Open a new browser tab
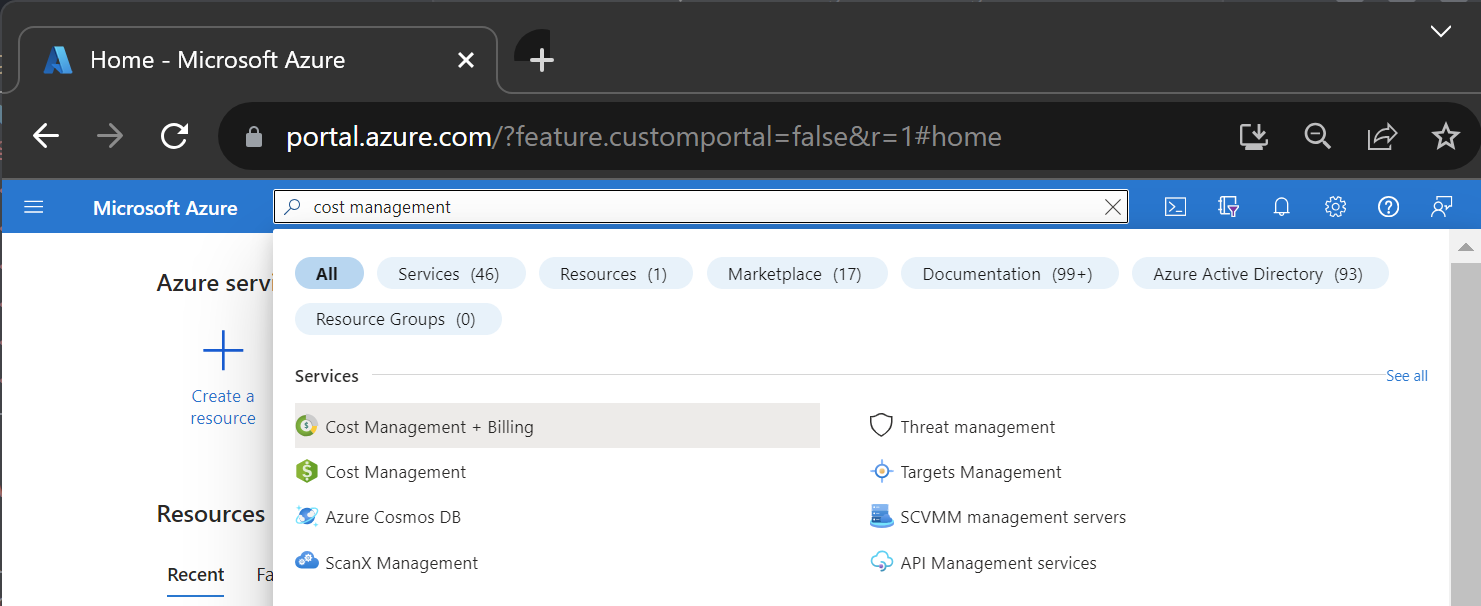Viewport: 1481px width, 606px height. [541, 60]
